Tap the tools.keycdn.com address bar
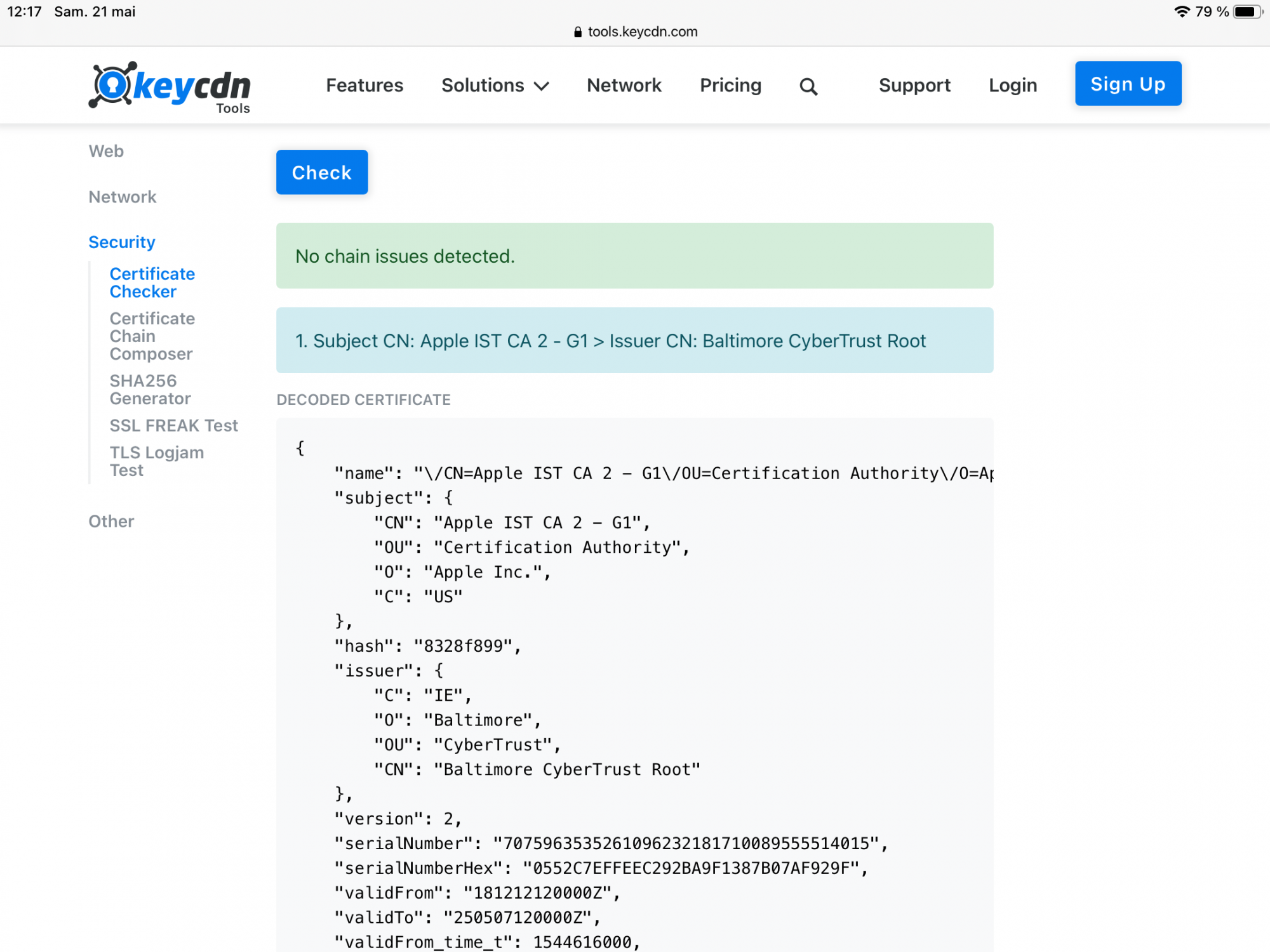The image size is (1270, 952). point(635,32)
